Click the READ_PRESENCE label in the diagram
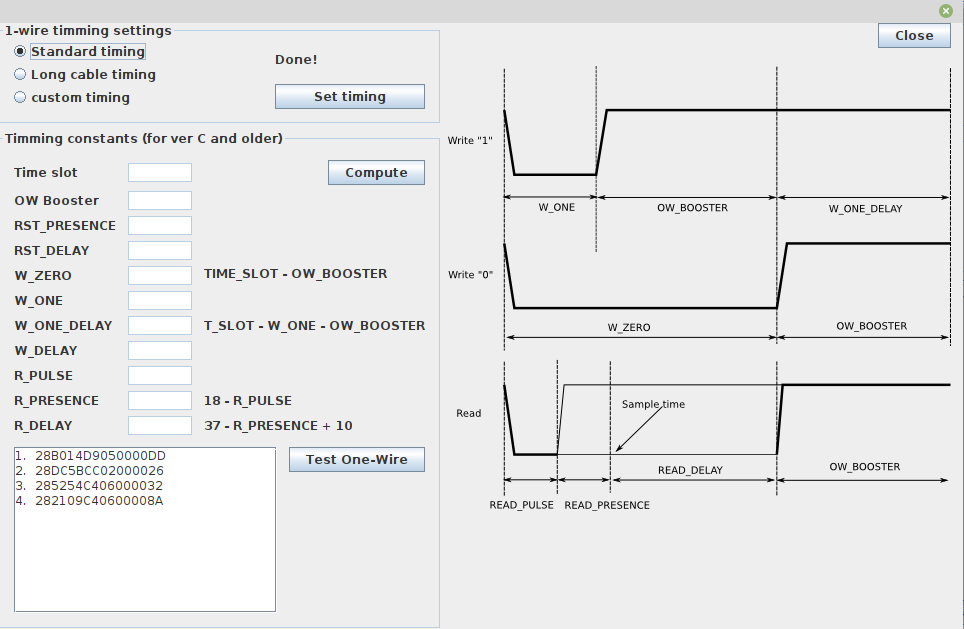964x629 pixels. pos(607,505)
